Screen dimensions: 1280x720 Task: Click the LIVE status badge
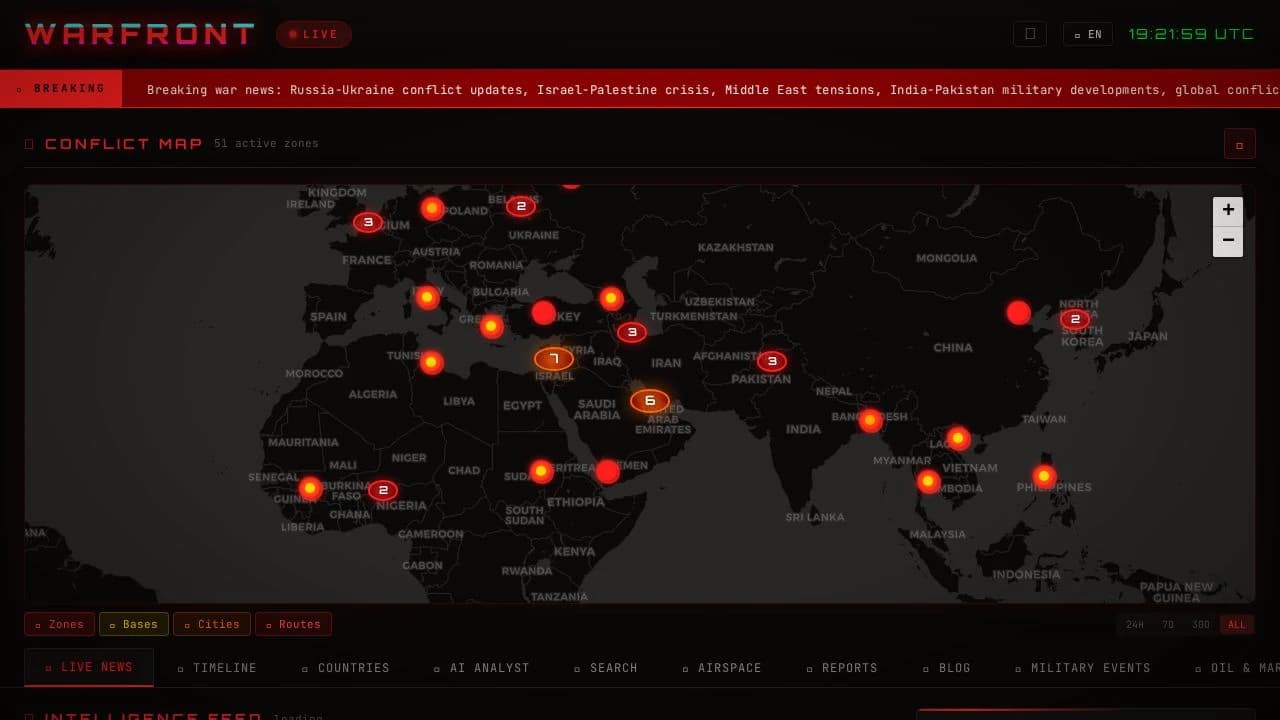coord(314,34)
